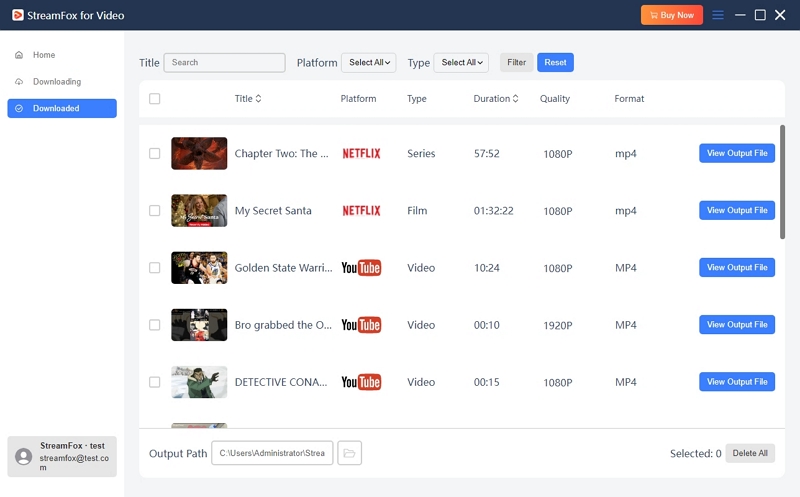Screen dimensions: 800x497
Task: Expand the Type Select All dropdown
Action: point(461,63)
